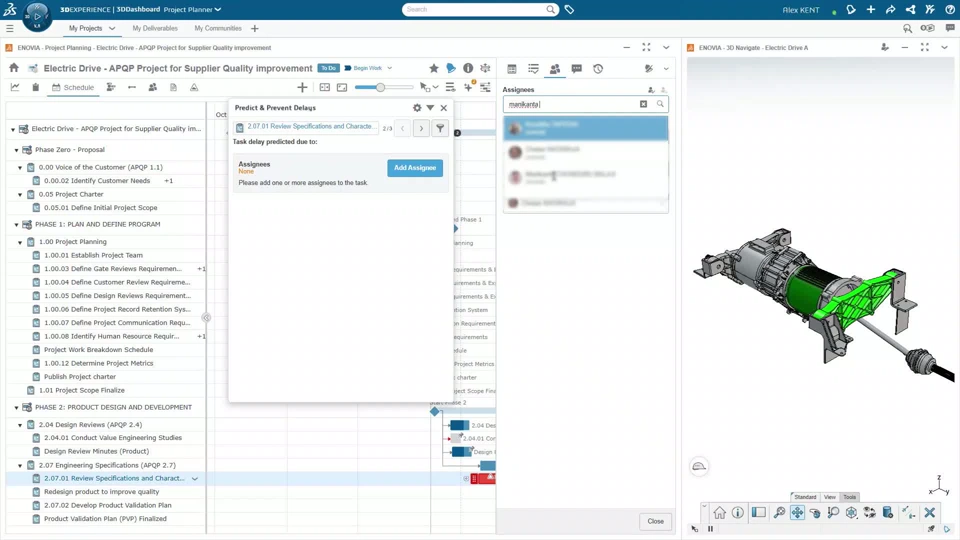960x540 pixels.
Task: Click the filter icon in delays panel
Action: 440,128
